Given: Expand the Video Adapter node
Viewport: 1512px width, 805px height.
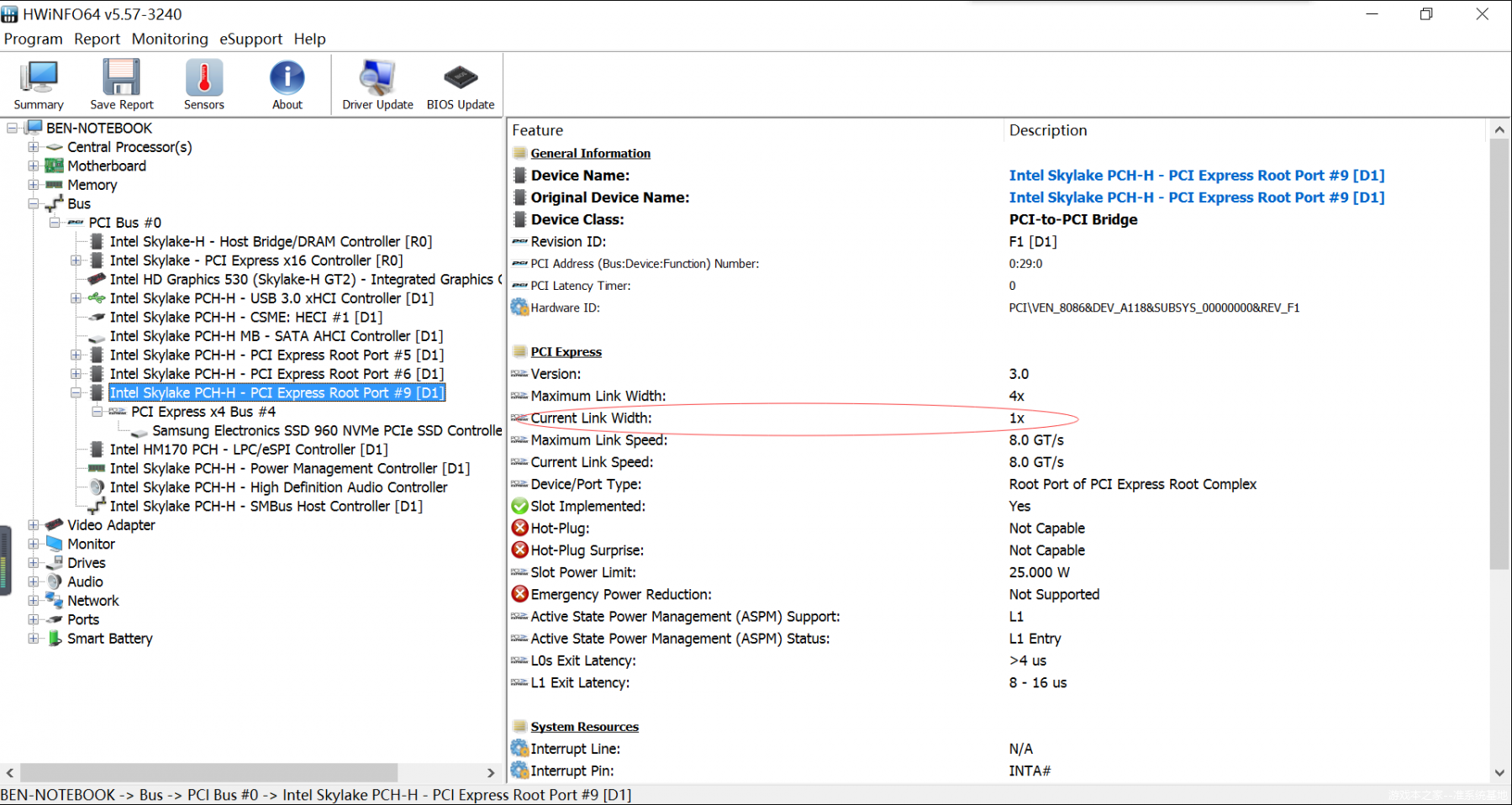Looking at the screenshot, I should 34,524.
